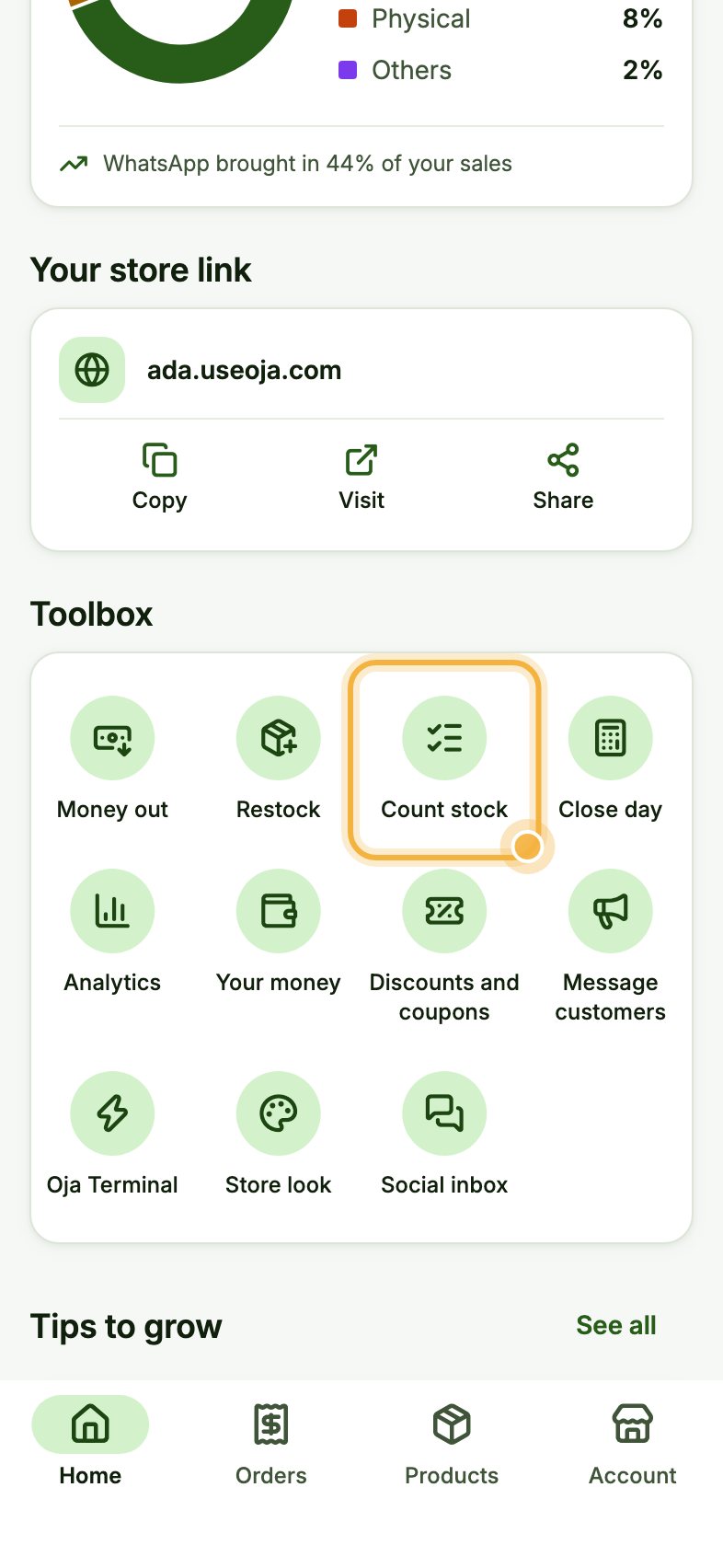
Task: Open the Social inbox tool
Action: [444, 1134]
